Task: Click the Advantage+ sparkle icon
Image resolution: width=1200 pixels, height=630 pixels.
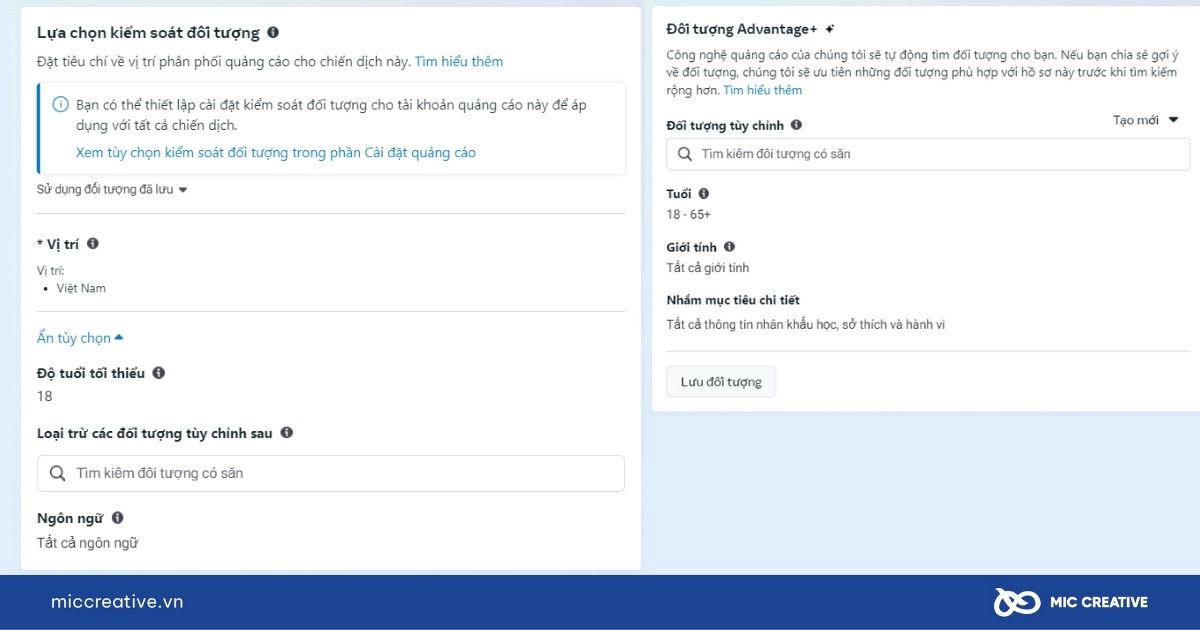Action: point(830,29)
